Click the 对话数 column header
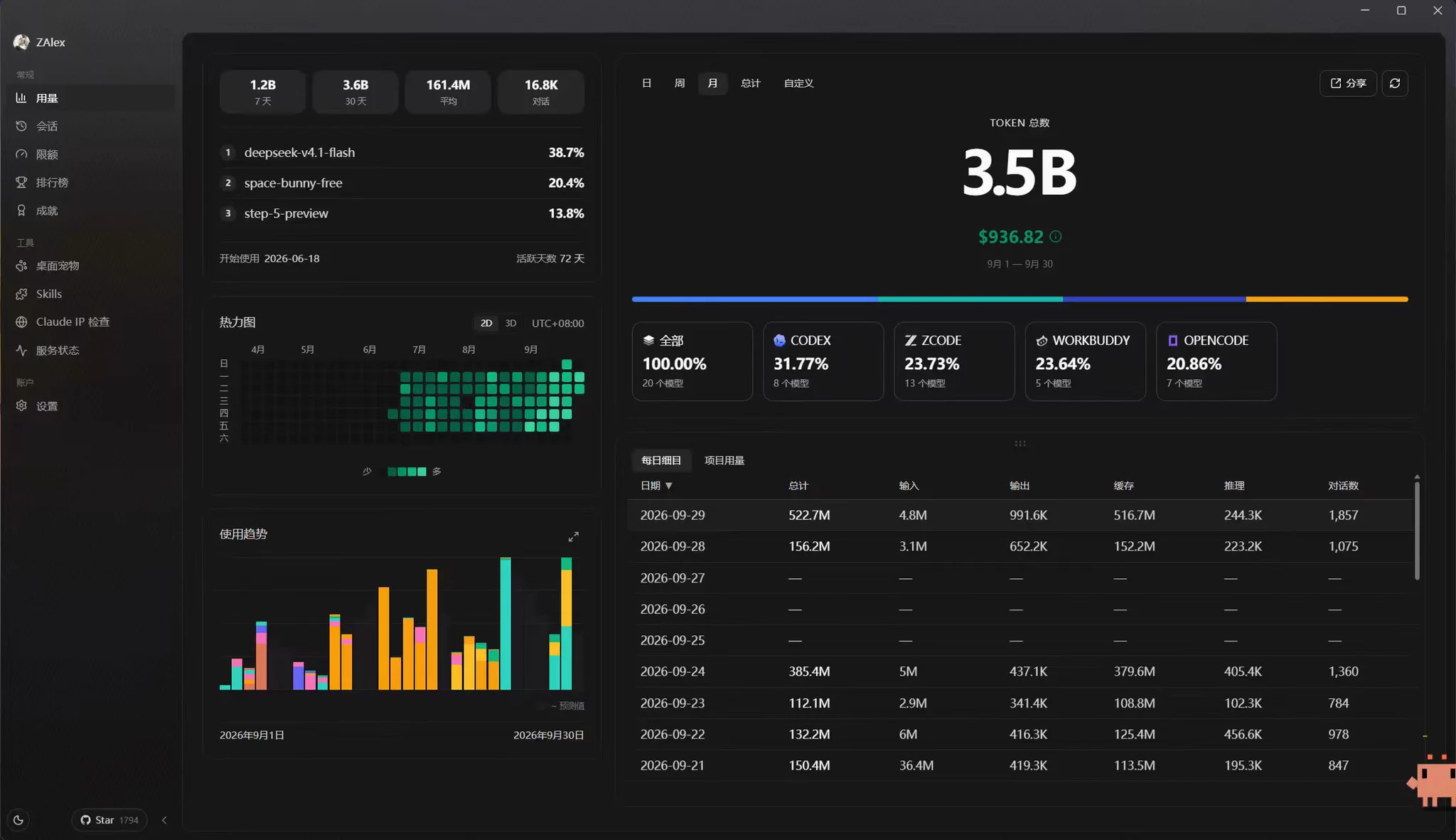1456x840 pixels. pos(1343,486)
